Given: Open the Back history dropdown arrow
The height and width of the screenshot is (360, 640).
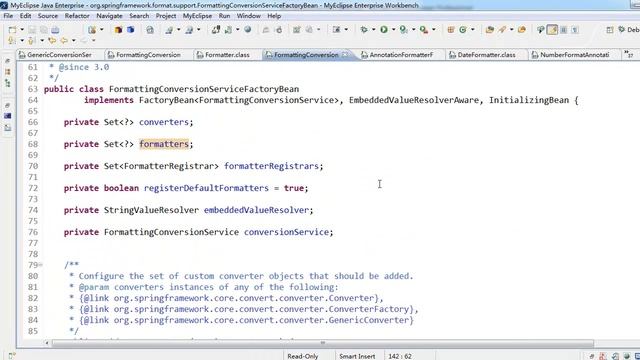Looking at the screenshot, I should click(73, 40).
